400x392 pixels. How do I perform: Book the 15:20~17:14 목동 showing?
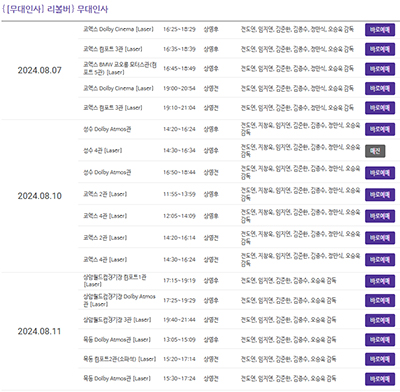[x=380, y=359]
